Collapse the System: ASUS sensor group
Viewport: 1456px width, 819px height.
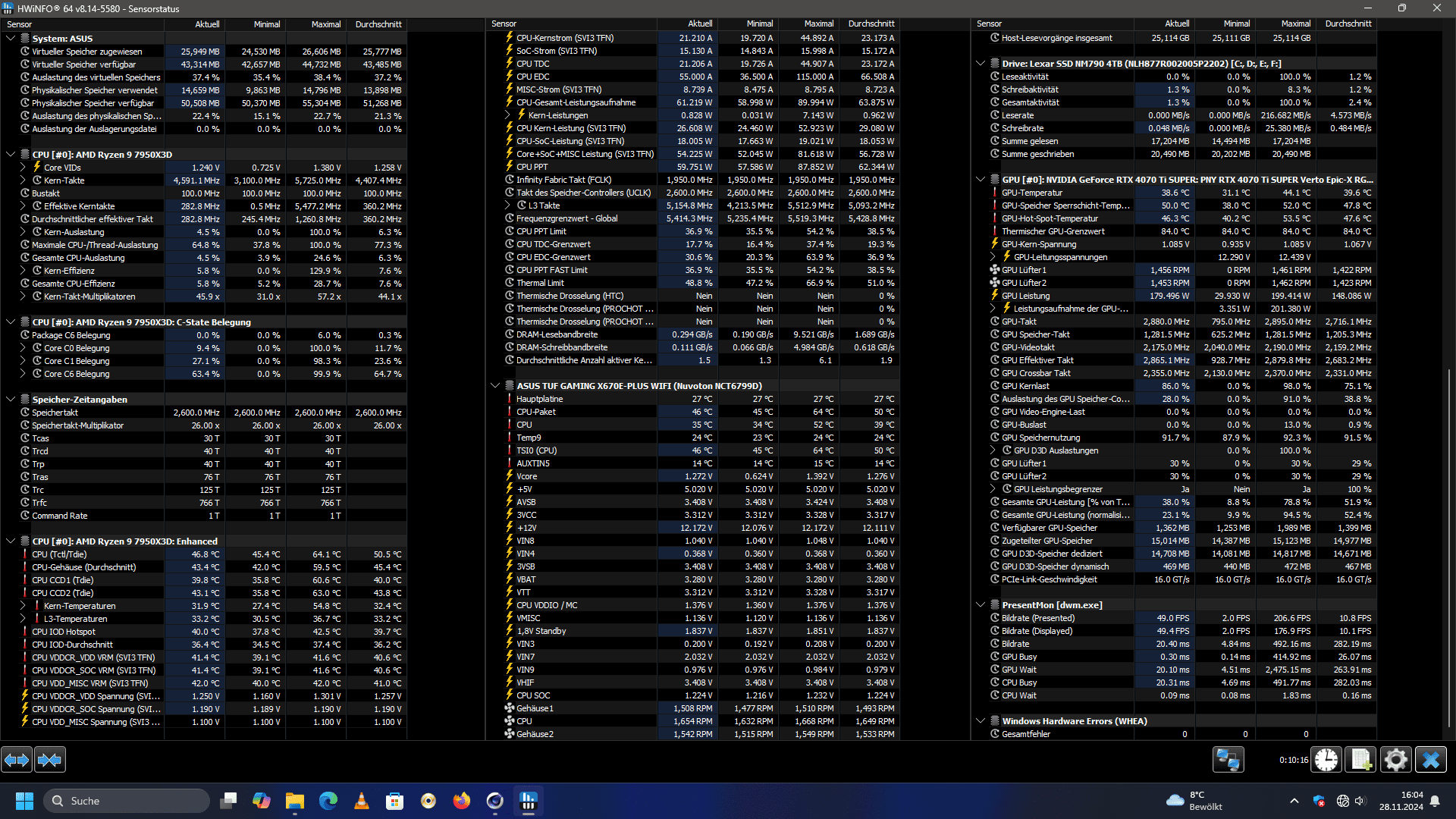[x=11, y=38]
